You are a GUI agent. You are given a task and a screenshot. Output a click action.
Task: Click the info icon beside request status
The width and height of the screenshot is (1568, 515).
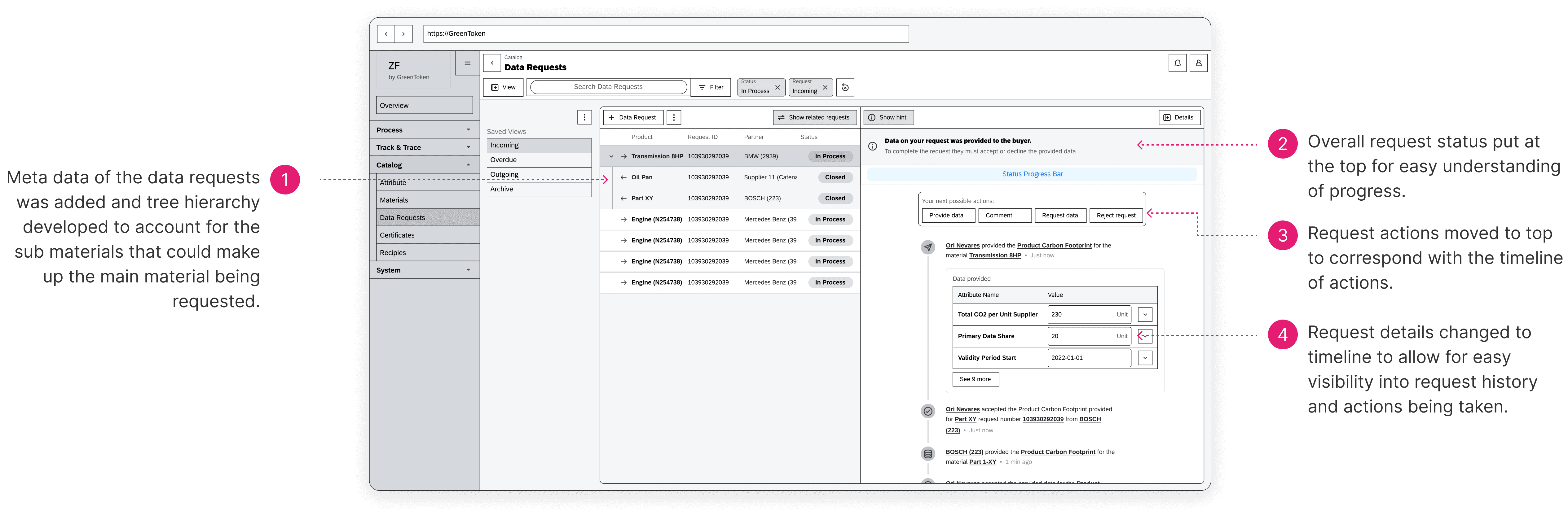tap(872, 146)
